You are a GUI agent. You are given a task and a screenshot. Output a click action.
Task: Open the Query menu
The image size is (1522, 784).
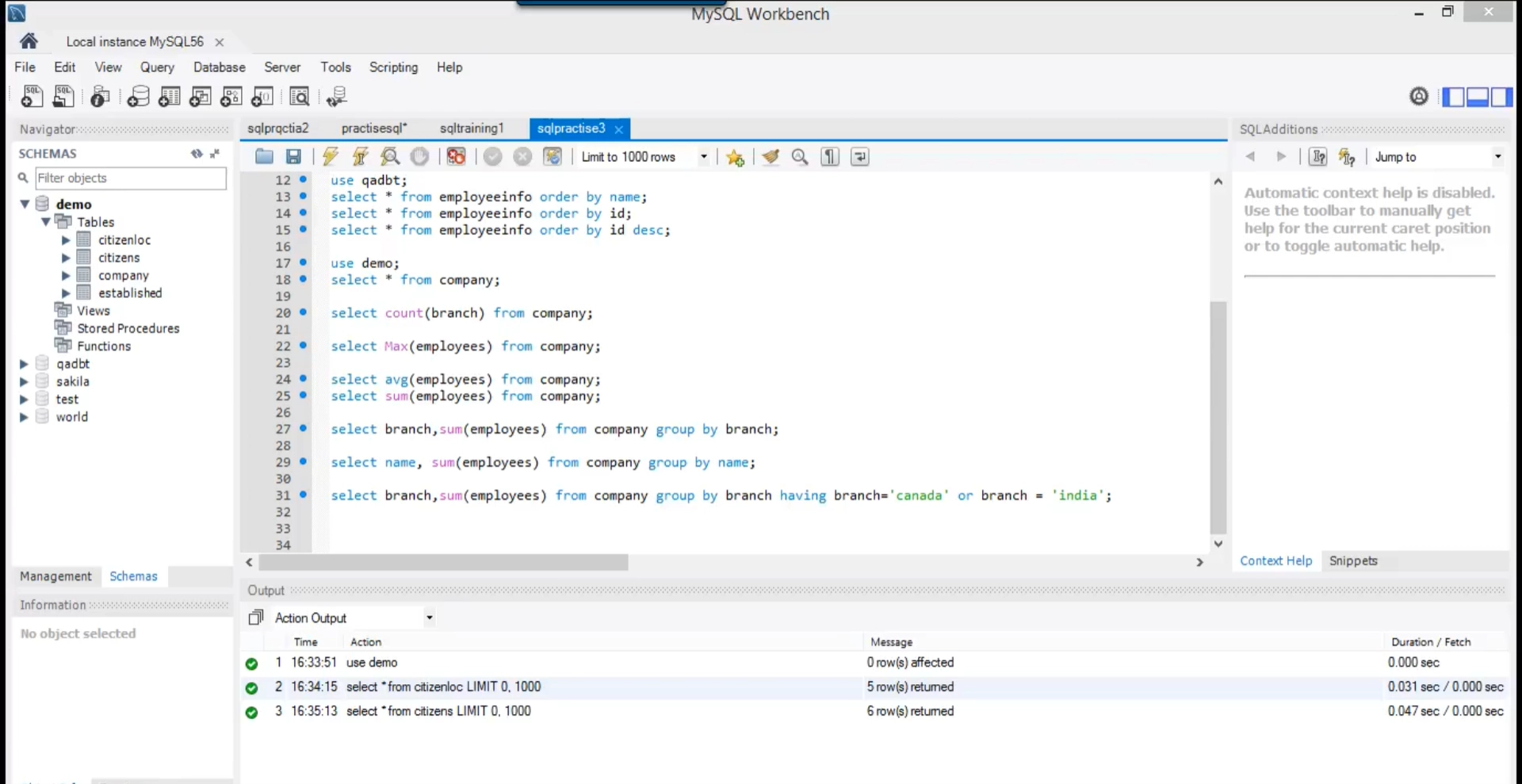click(x=157, y=67)
